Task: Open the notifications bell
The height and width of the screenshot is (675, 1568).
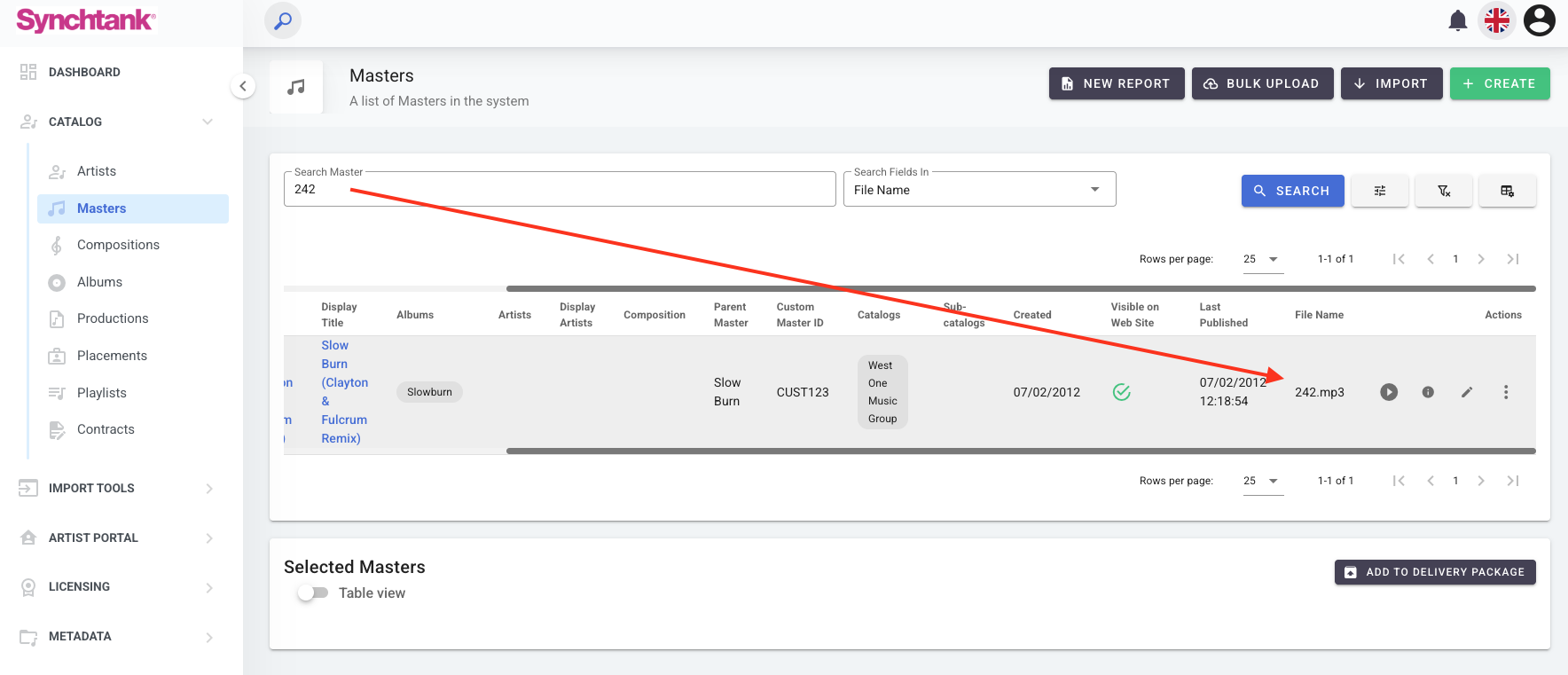Action: click(1457, 20)
